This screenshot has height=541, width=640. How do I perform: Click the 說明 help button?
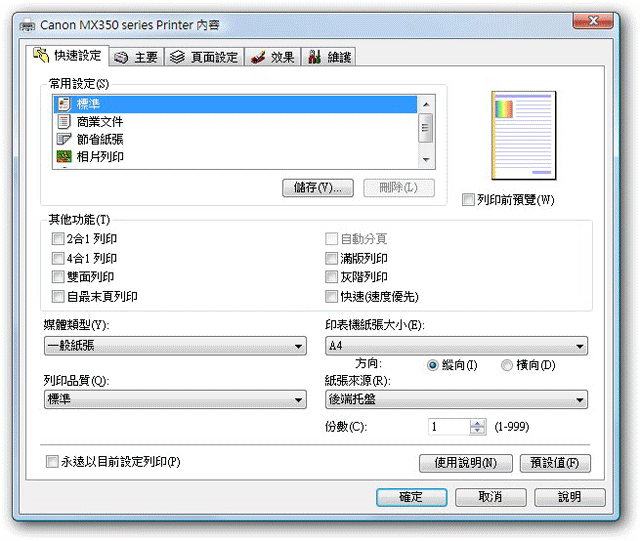click(570, 497)
